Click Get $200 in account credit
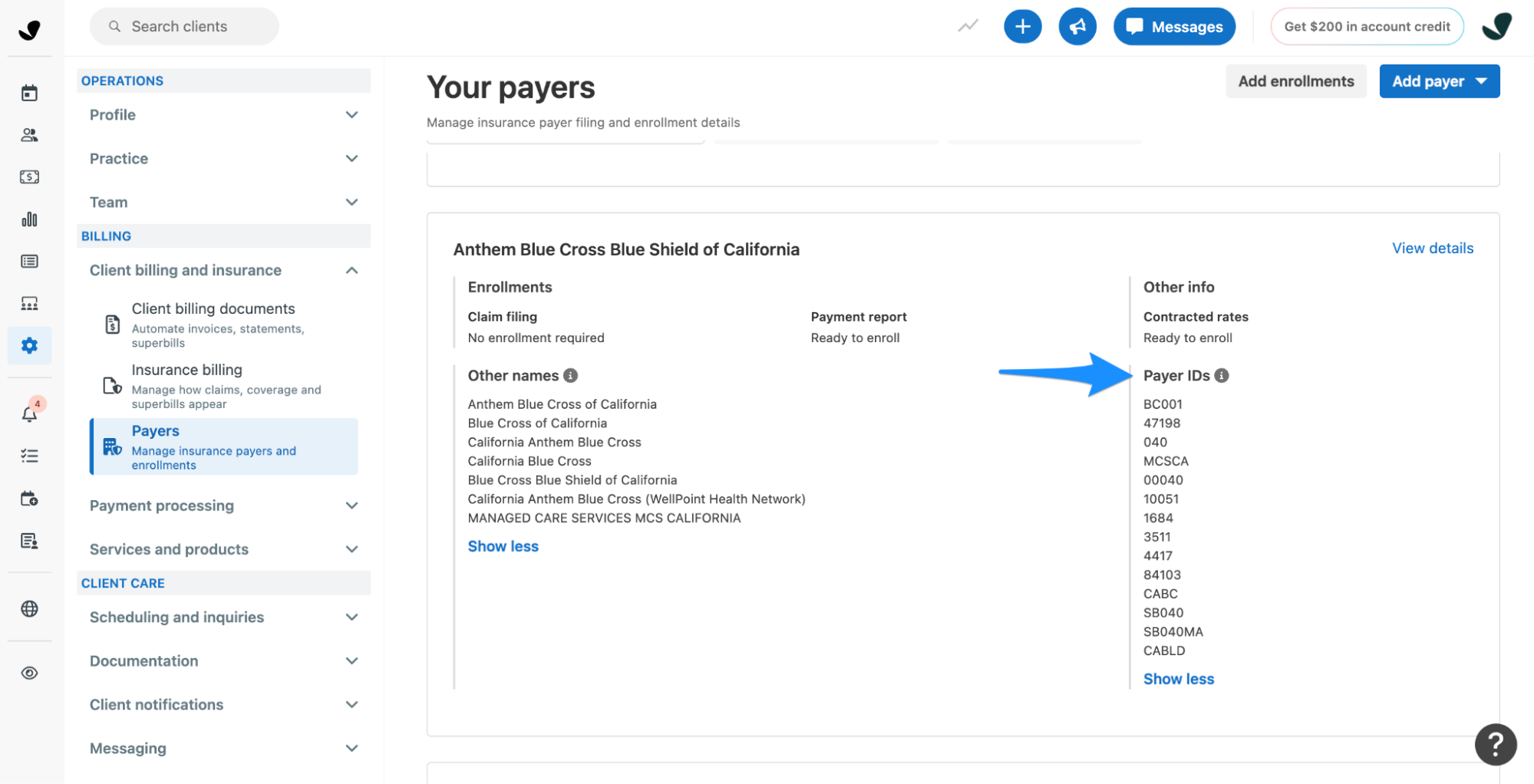Screen dimensions: 1534x784 coord(1366,27)
